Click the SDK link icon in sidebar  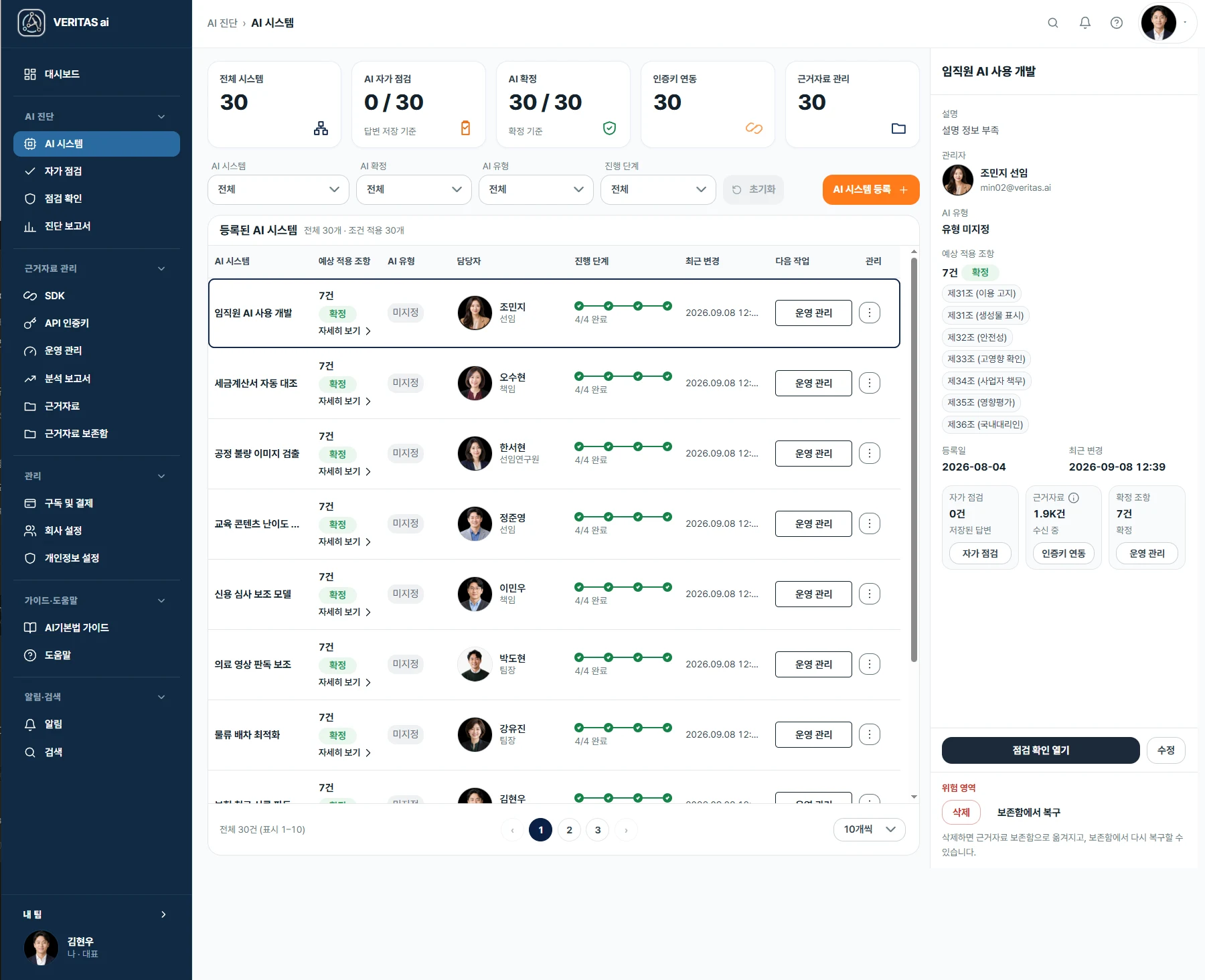[30, 296]
